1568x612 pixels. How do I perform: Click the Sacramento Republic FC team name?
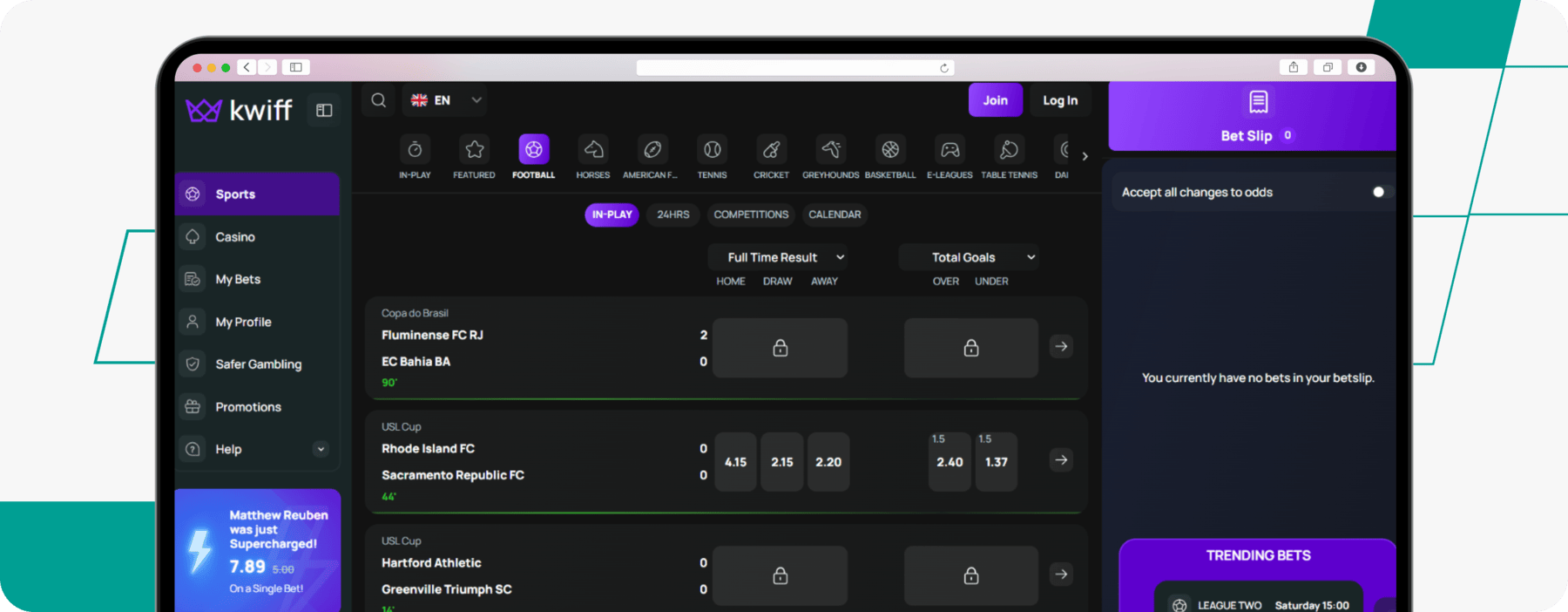[453, 475]
